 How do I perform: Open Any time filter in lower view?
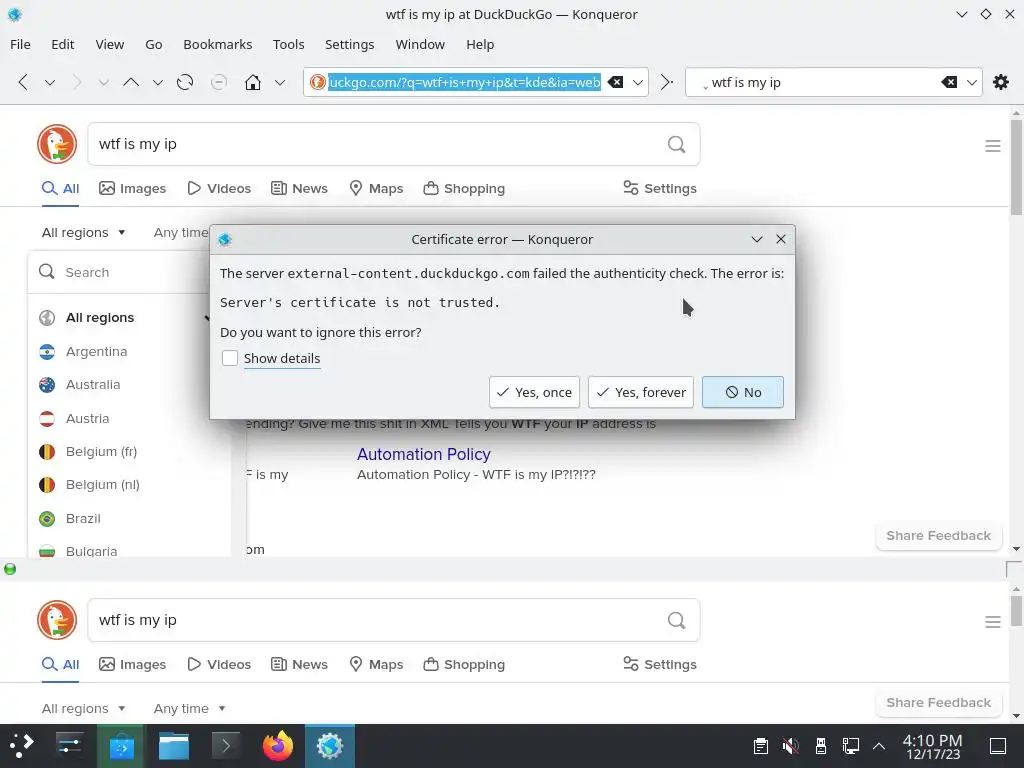click(189, 709)
